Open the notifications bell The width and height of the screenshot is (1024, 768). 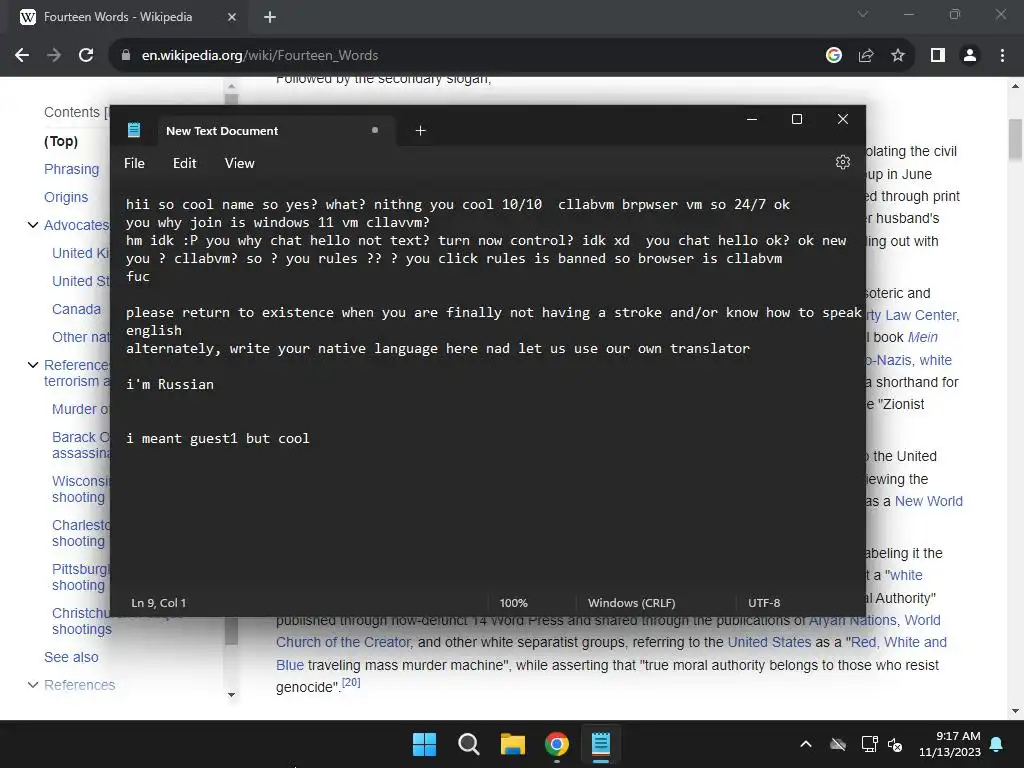pos(997,744)
